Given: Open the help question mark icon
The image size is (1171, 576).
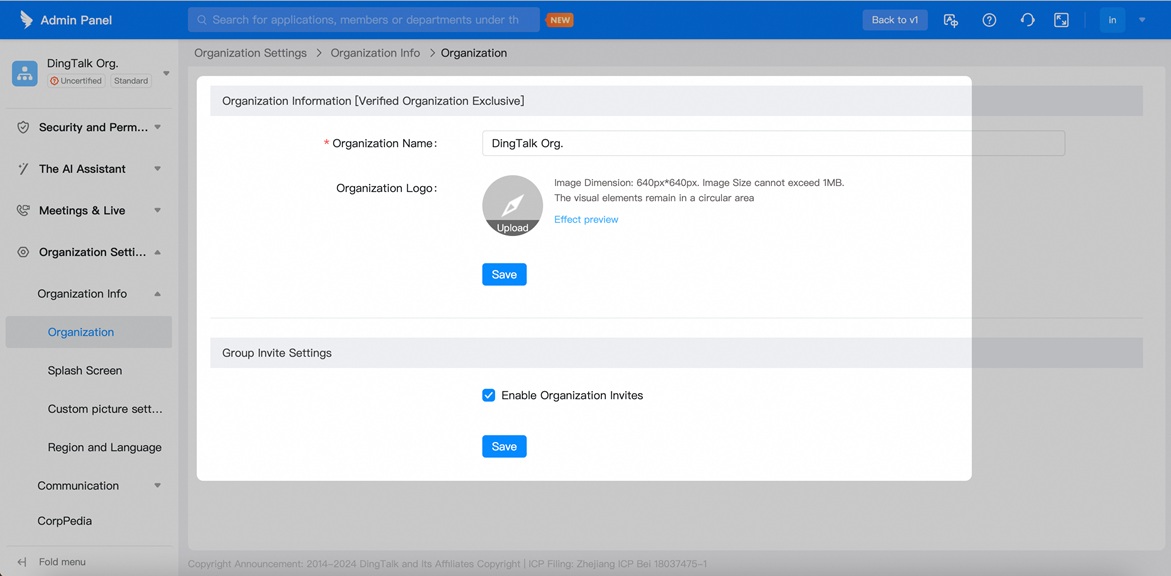Looking at the screenshot, I should (x=990, y=20).
